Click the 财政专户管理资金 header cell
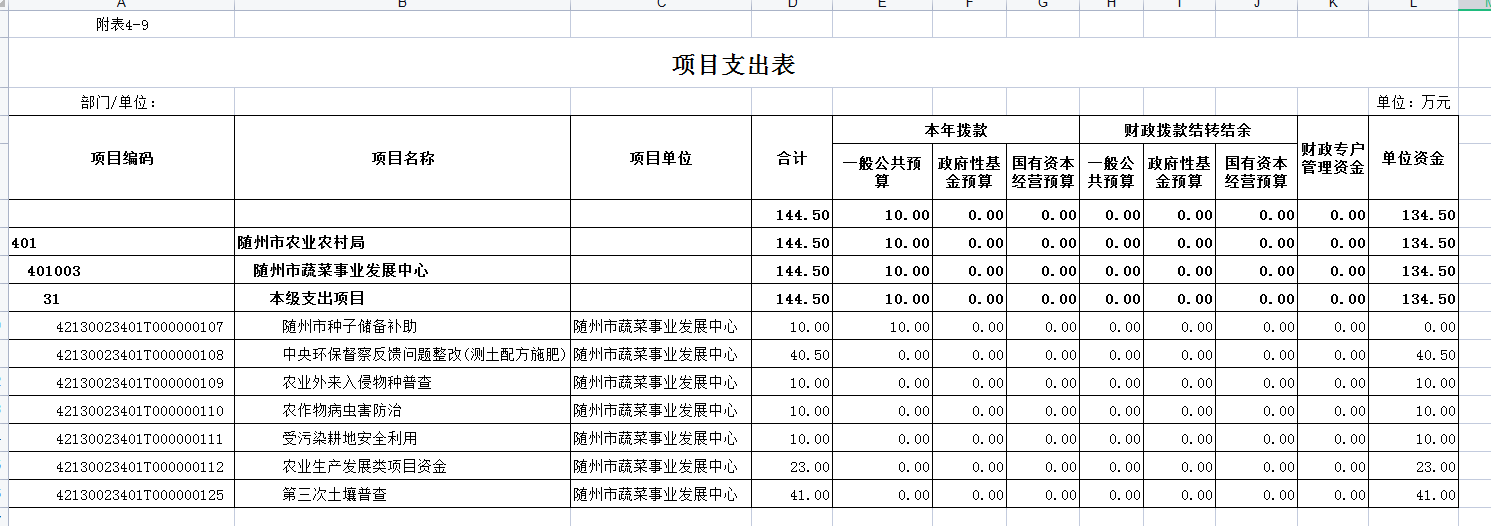 1333,158
